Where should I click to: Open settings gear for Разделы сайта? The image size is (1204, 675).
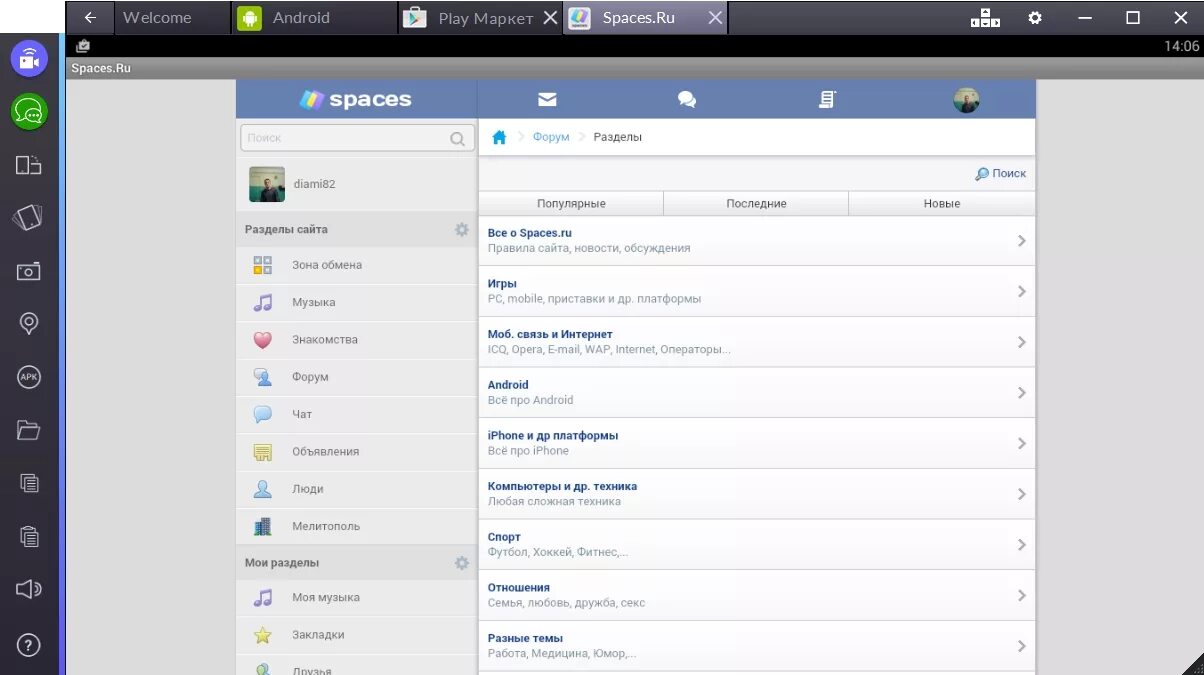(461, 229)
